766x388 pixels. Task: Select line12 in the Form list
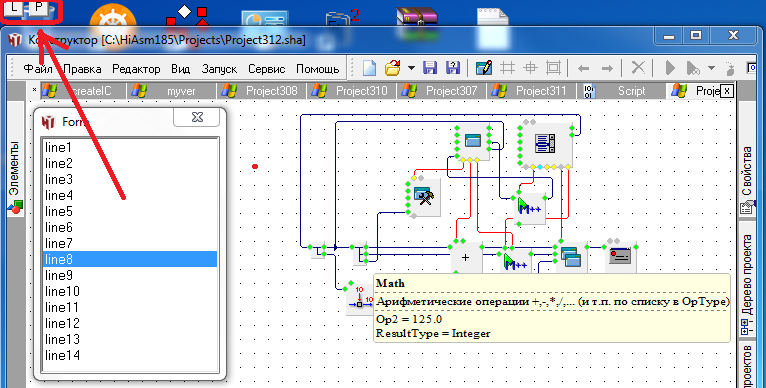click(130, 323)
